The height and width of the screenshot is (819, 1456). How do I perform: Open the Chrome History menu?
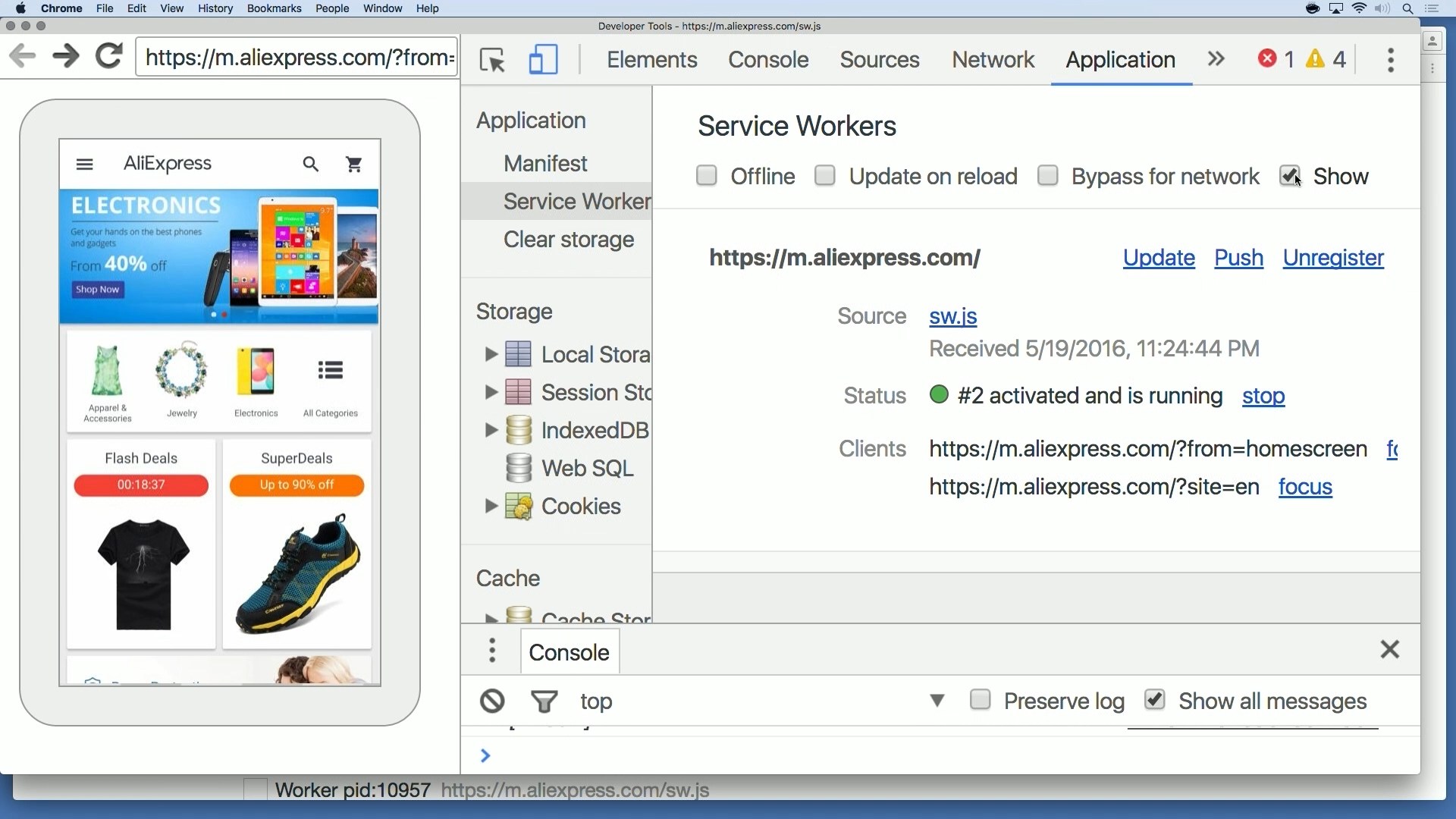coord(215,8)
